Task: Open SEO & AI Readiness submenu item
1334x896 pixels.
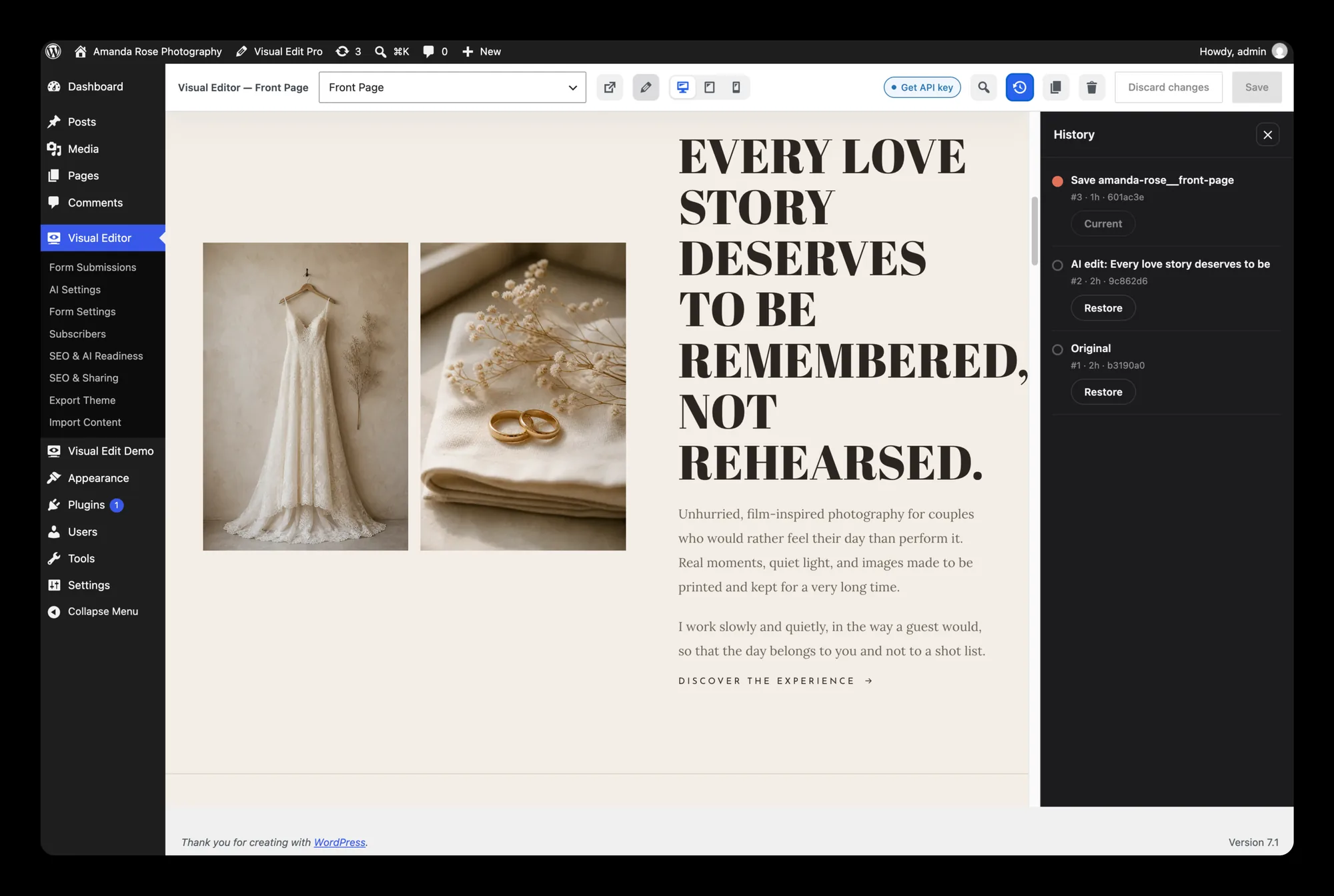Action: point(96,356)
